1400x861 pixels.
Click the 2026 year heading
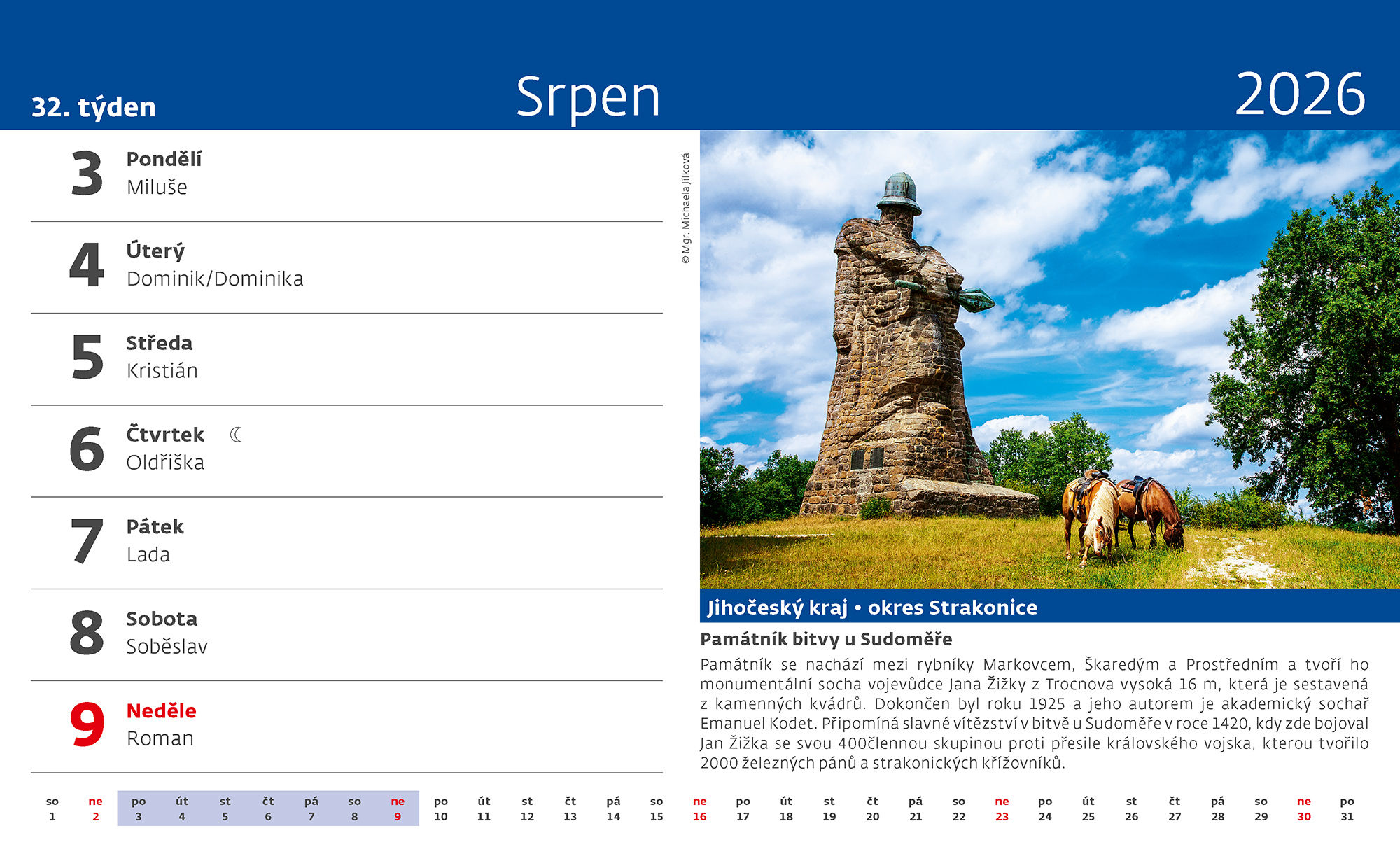click(x=1299, y=94)
